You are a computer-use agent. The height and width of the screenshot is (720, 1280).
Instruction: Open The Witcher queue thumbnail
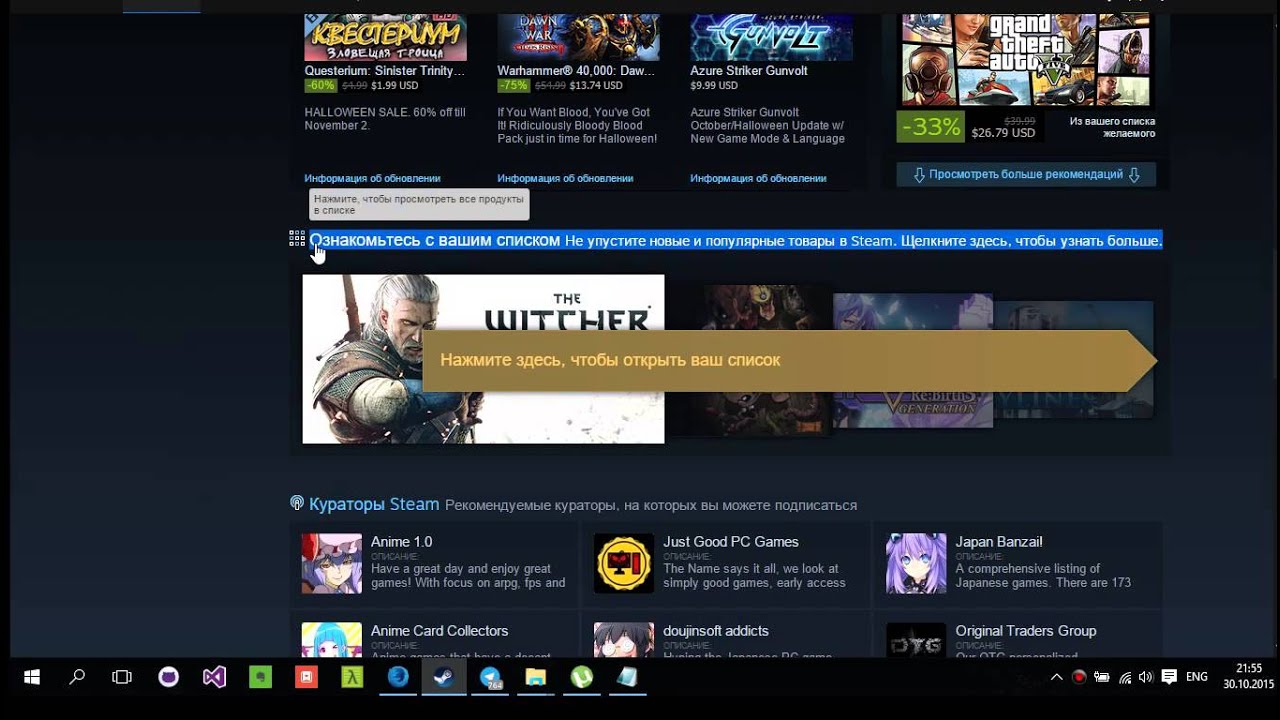click(483, 358)
